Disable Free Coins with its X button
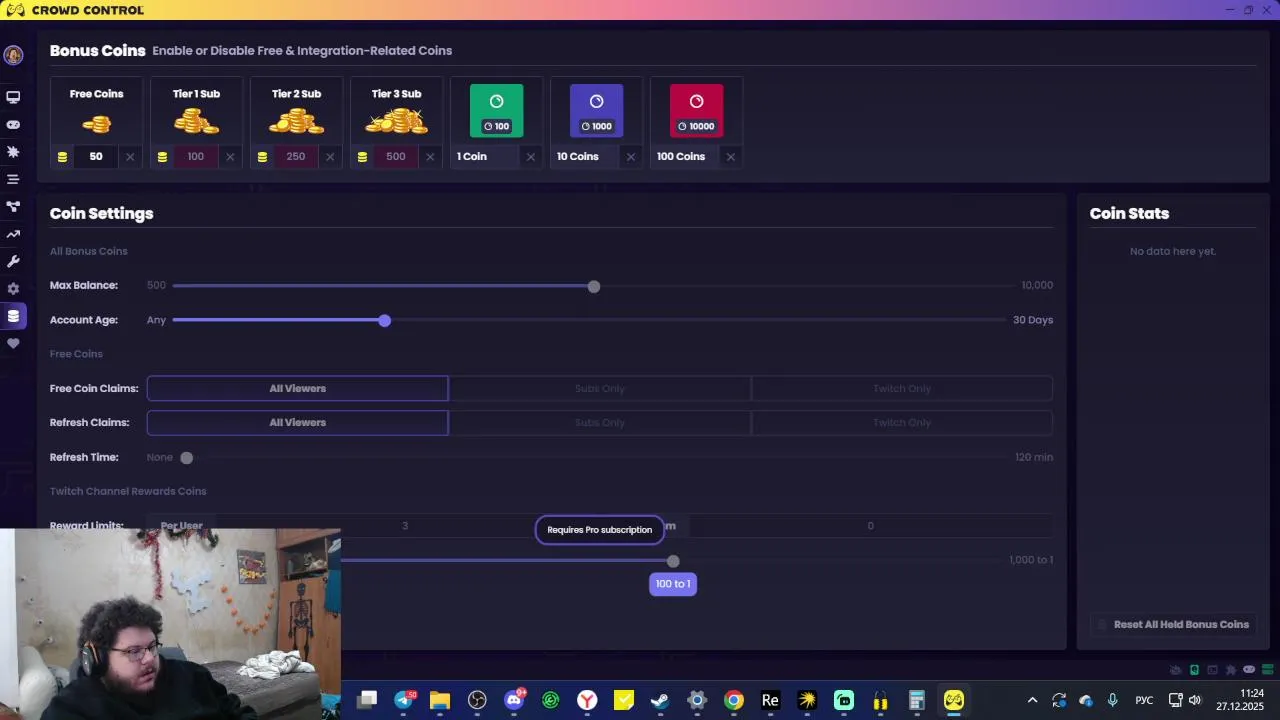This screenshot has height=720, width=1280. (130, 157)
